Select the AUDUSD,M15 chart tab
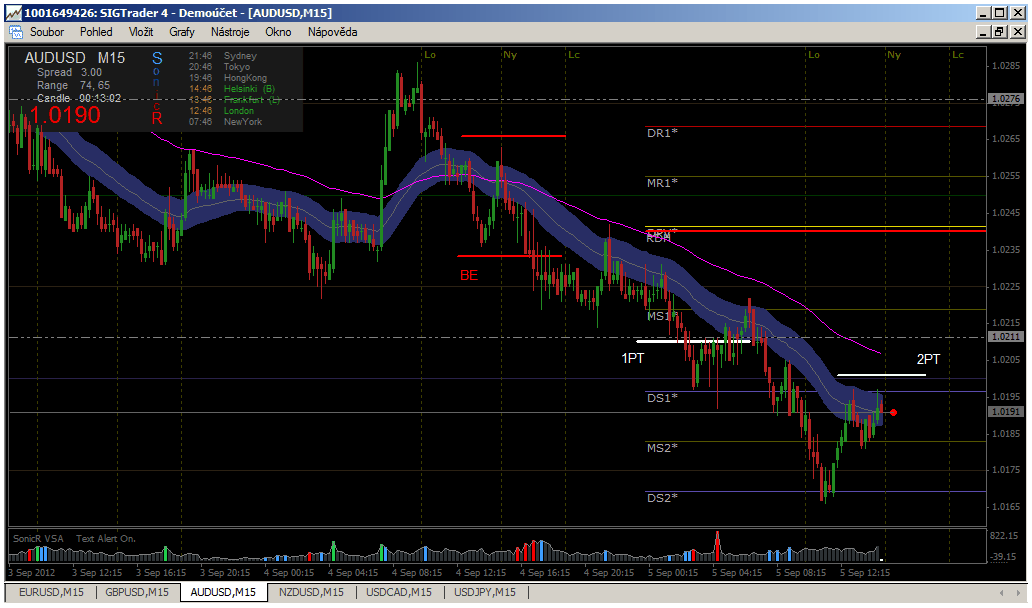Screen dimensions: 1032x608 click(223, 592)
